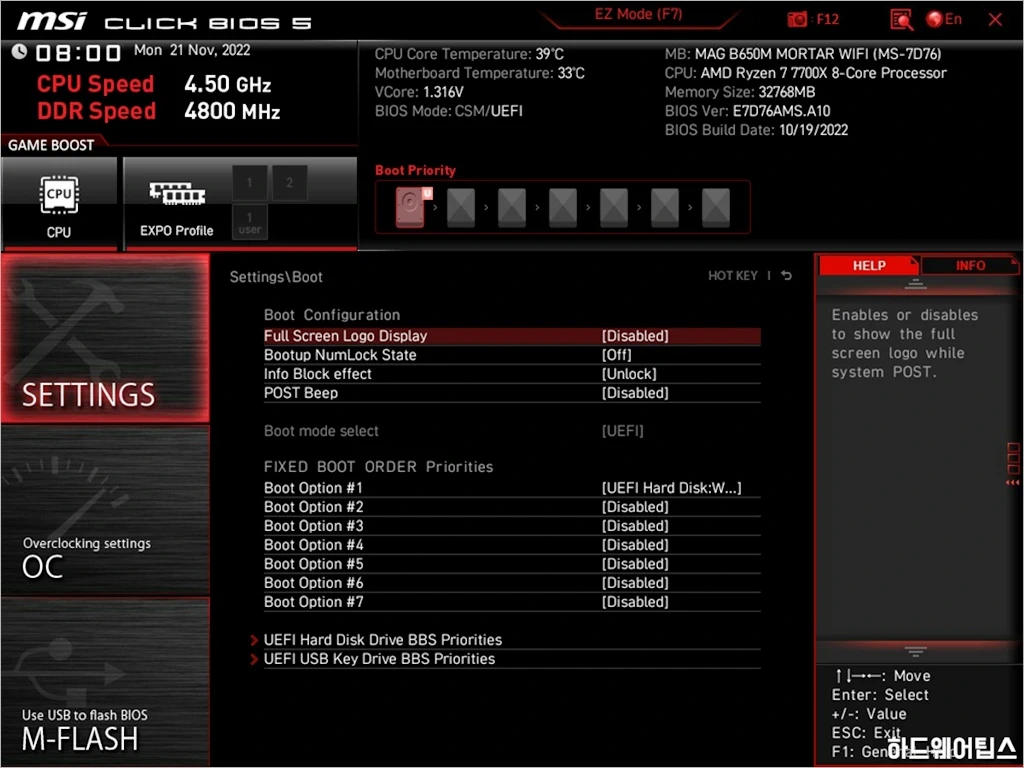
Task: Click the seventh boot priority device slot
Action: [716, 207]
